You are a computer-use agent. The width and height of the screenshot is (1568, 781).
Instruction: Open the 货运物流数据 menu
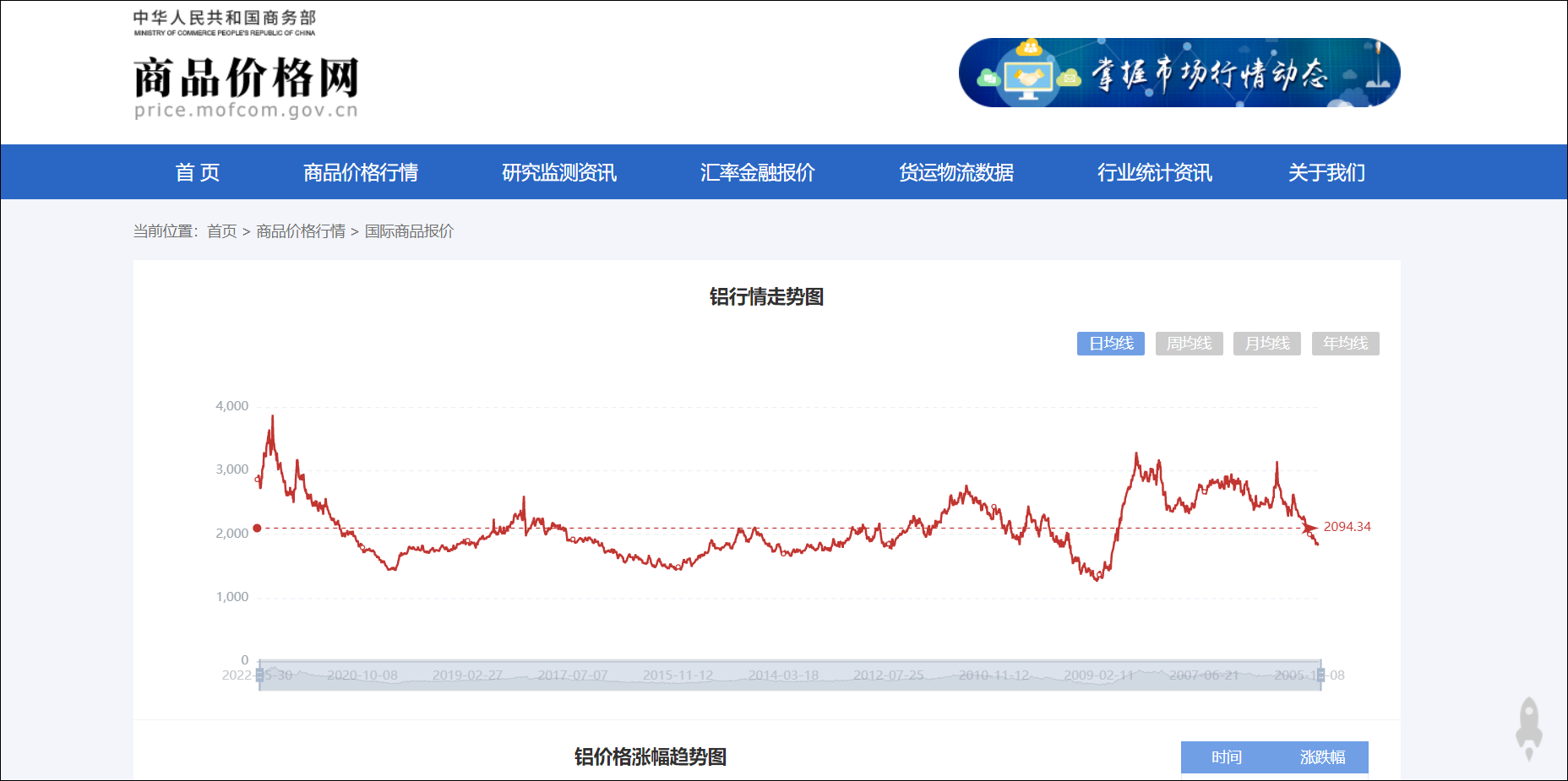click(x=958, y=171)
